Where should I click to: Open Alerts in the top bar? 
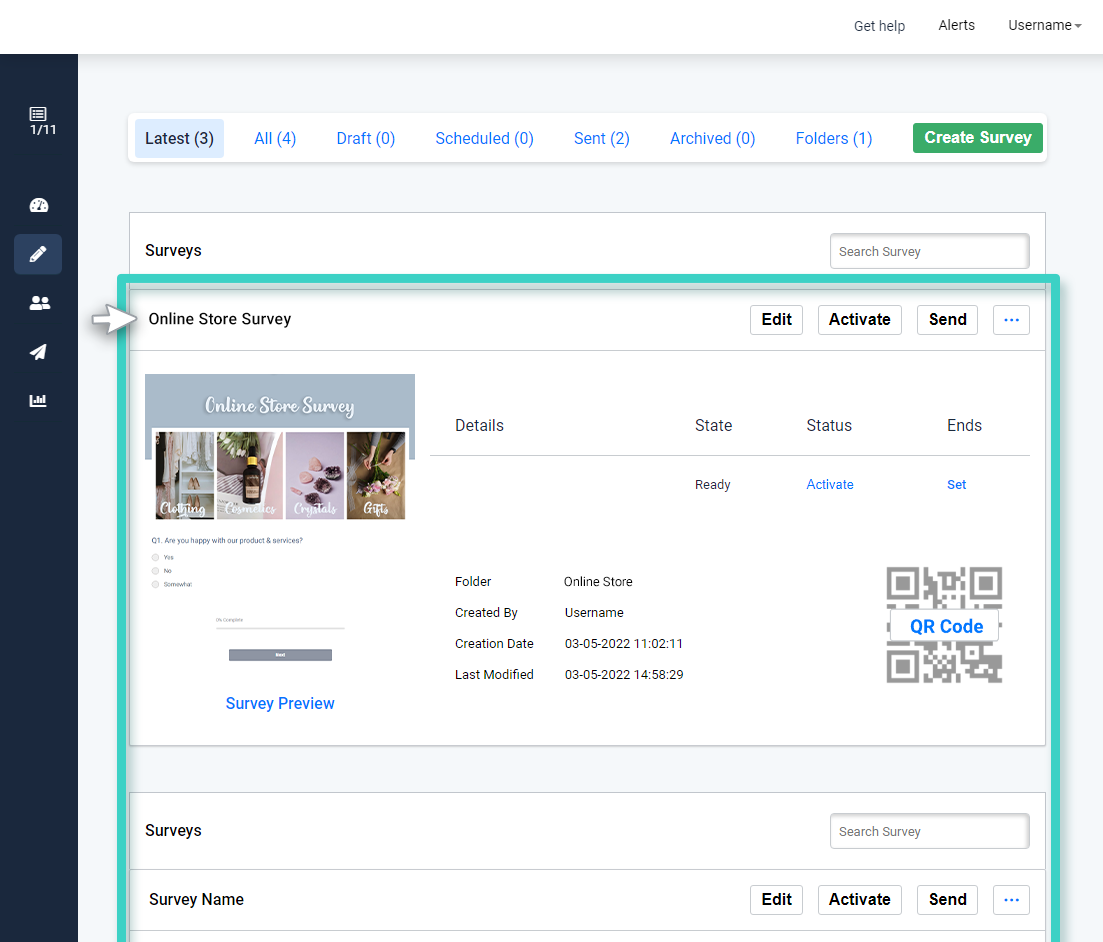[x=957, y=25]
